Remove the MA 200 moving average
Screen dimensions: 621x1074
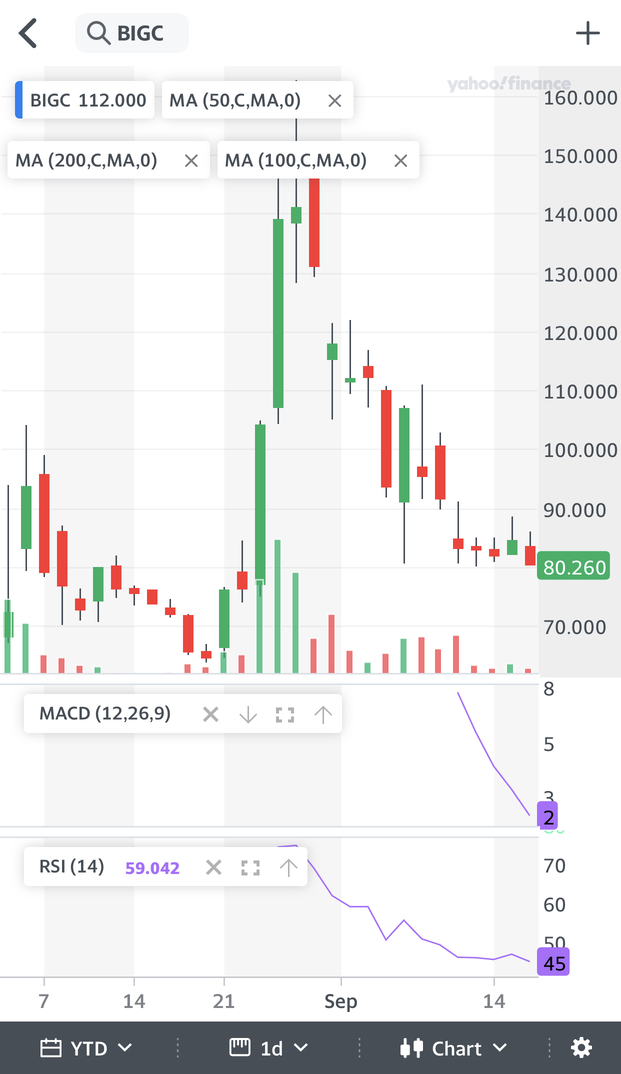(x=191, y=160)
